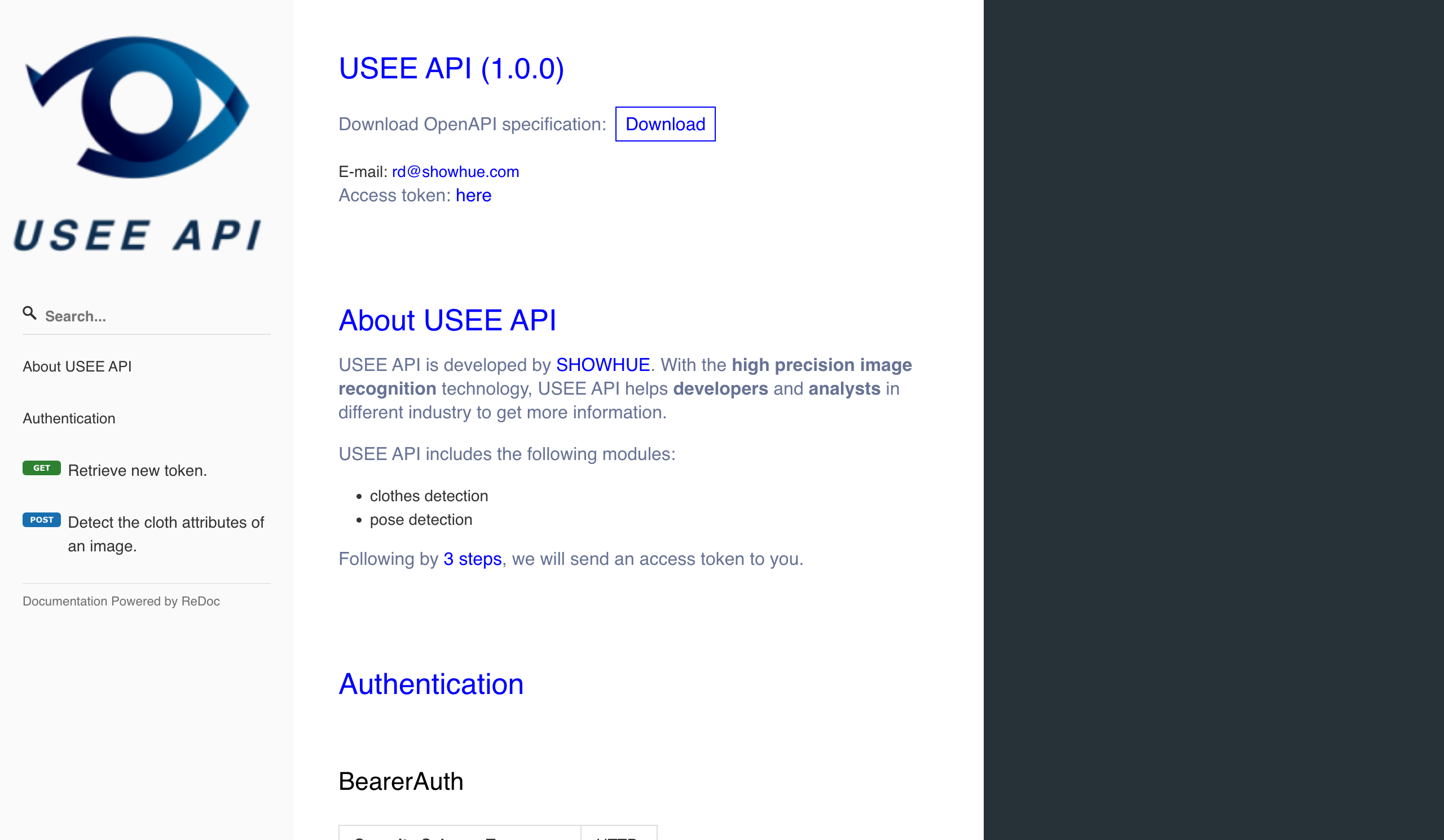The width and height of the screenshot is (1444, 840).
Task: Open the rd@showhue.com email link
Action: 456,172
